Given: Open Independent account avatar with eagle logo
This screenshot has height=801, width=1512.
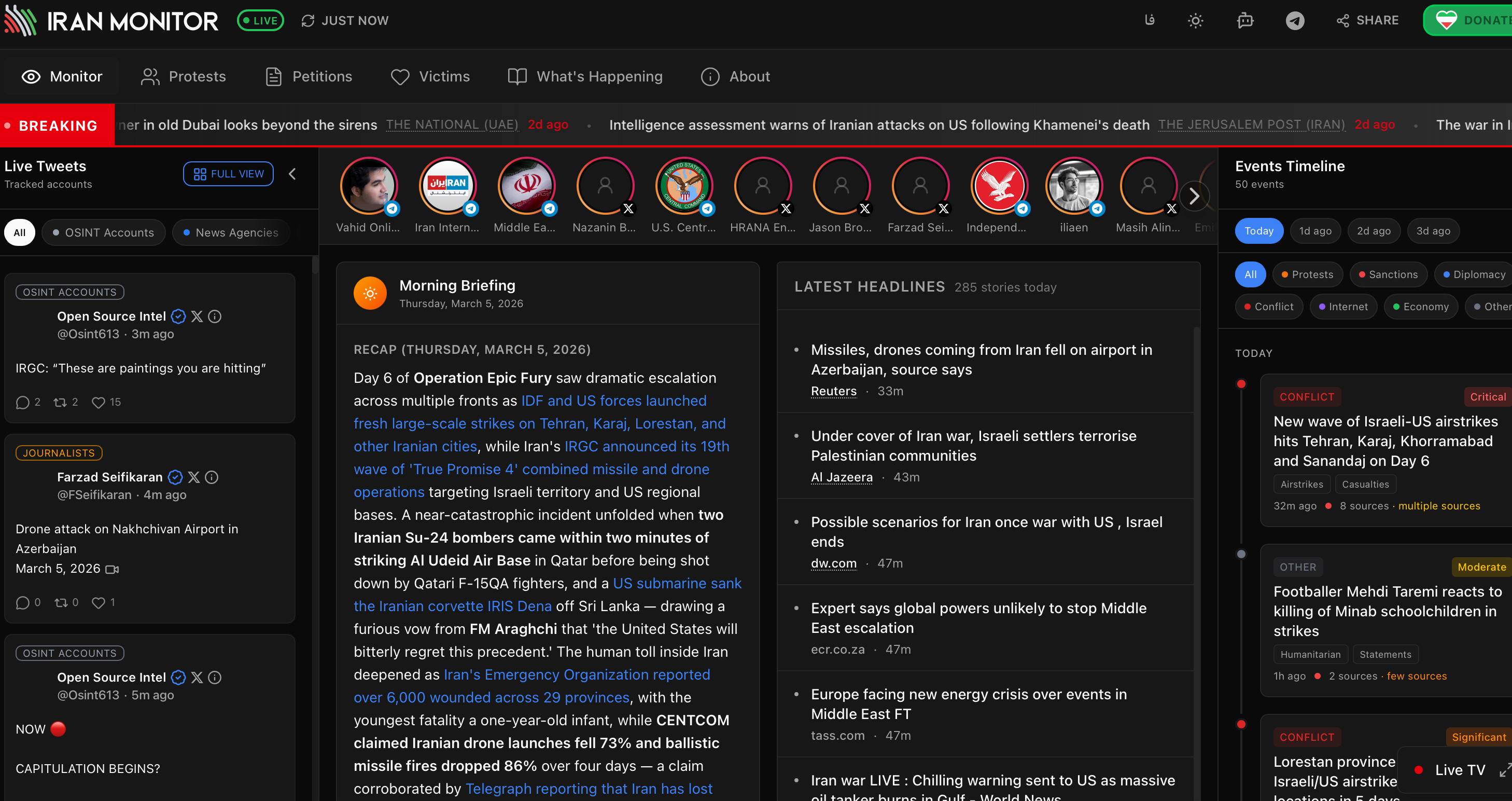Looking at the screenshot, I should pos(999,186).
